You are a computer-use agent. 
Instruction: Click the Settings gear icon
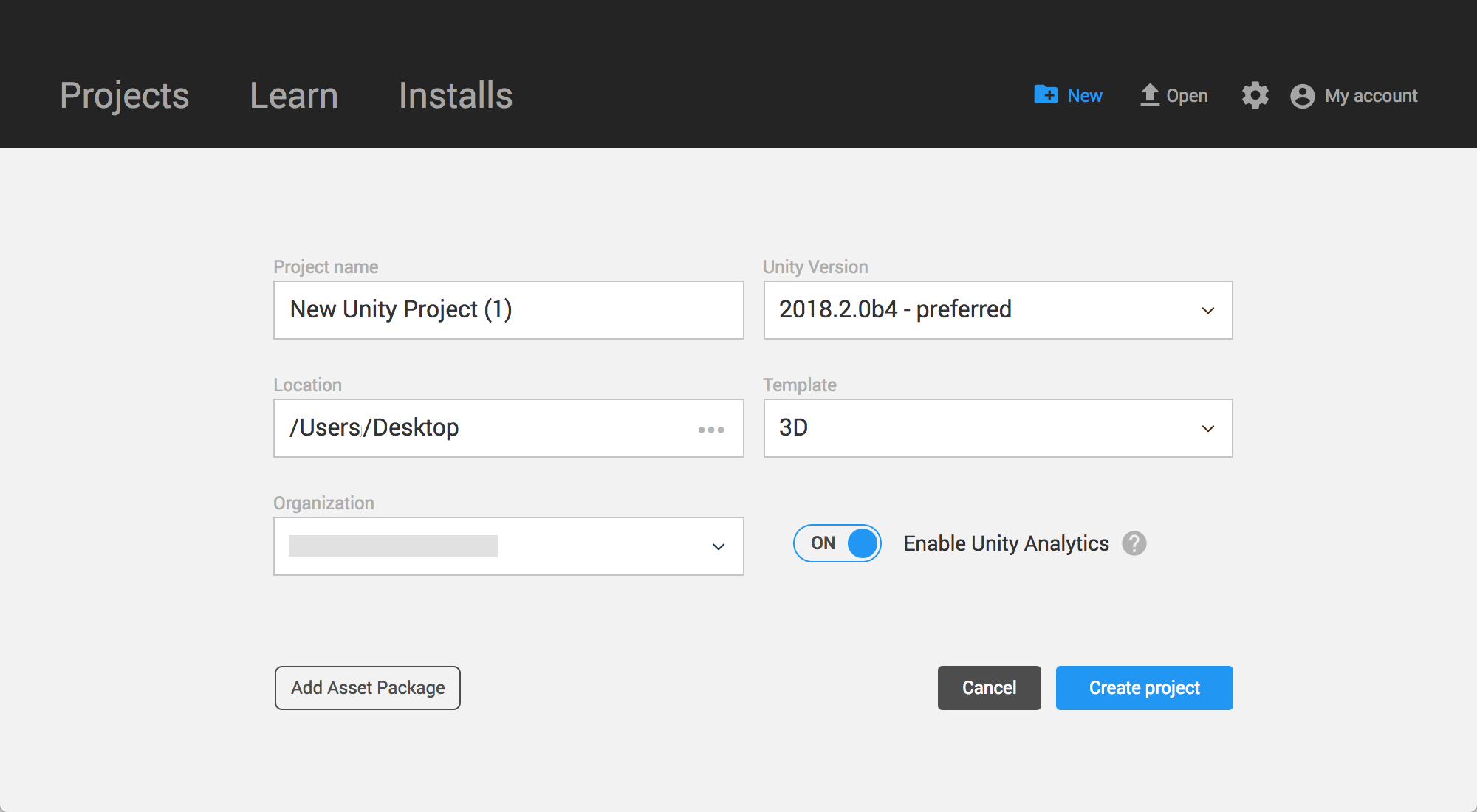pyautogui.click(x=1253, y=95)
